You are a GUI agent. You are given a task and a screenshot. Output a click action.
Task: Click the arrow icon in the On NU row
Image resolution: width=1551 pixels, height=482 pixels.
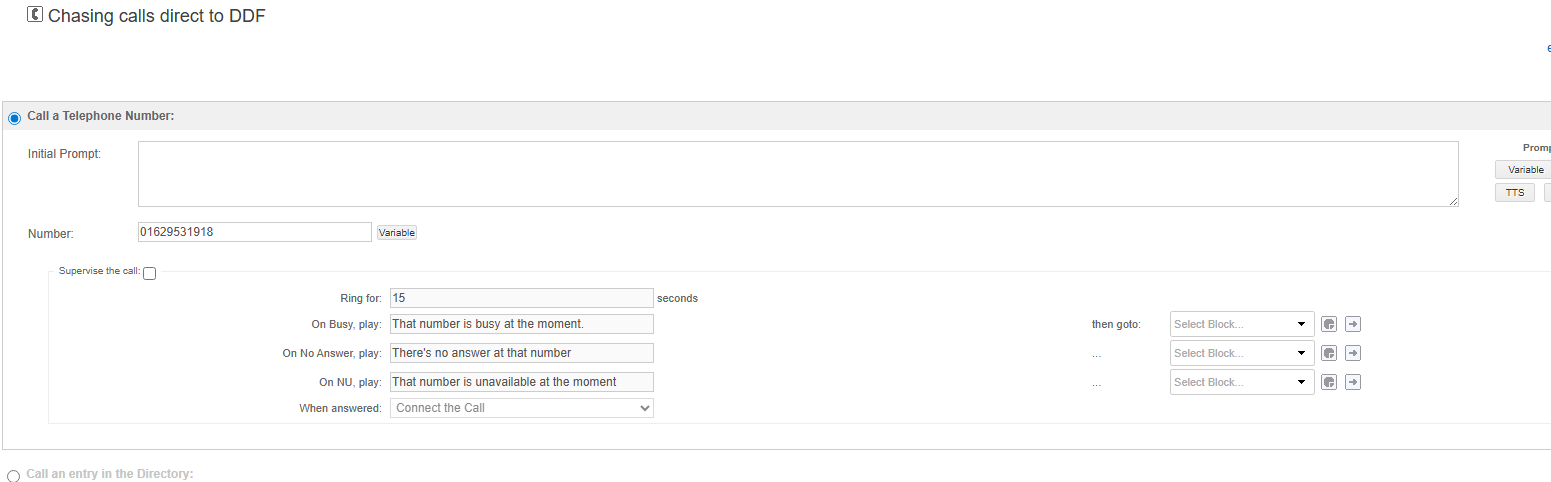click(1353, 382)
